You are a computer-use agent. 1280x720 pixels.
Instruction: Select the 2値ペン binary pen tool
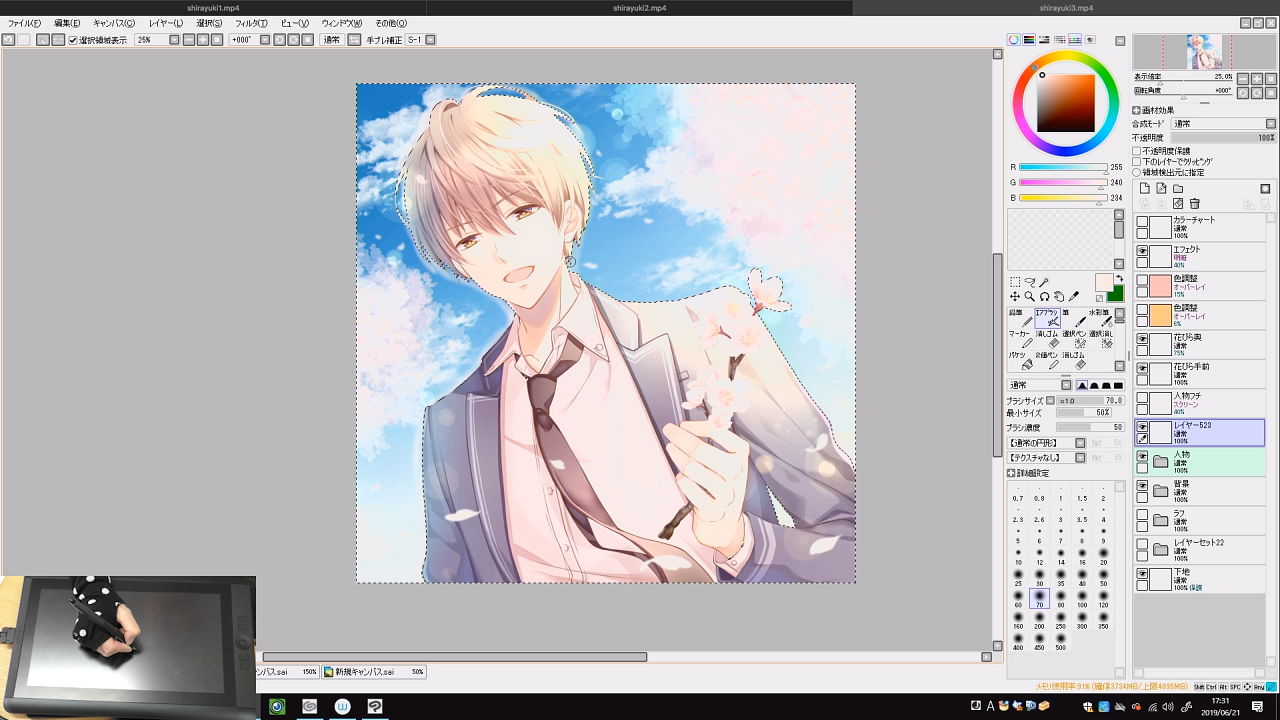pyautogui.click(x=1047, y=361)
